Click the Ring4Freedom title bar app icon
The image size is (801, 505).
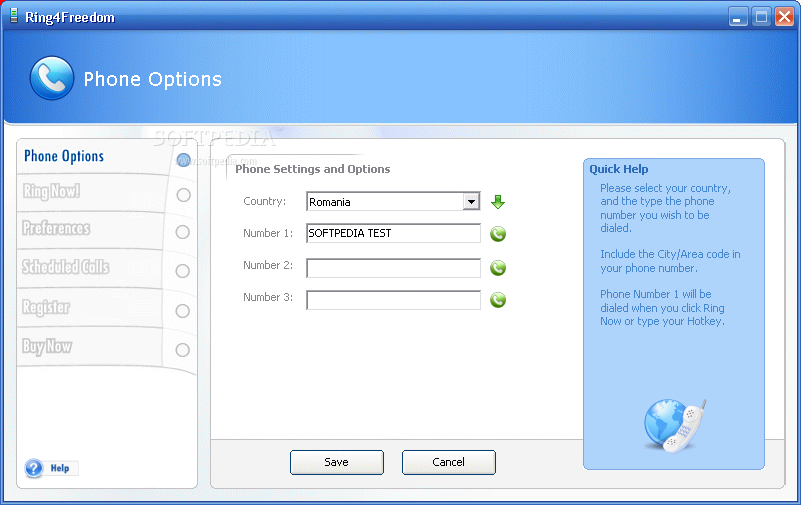click(x=14, y=16)
